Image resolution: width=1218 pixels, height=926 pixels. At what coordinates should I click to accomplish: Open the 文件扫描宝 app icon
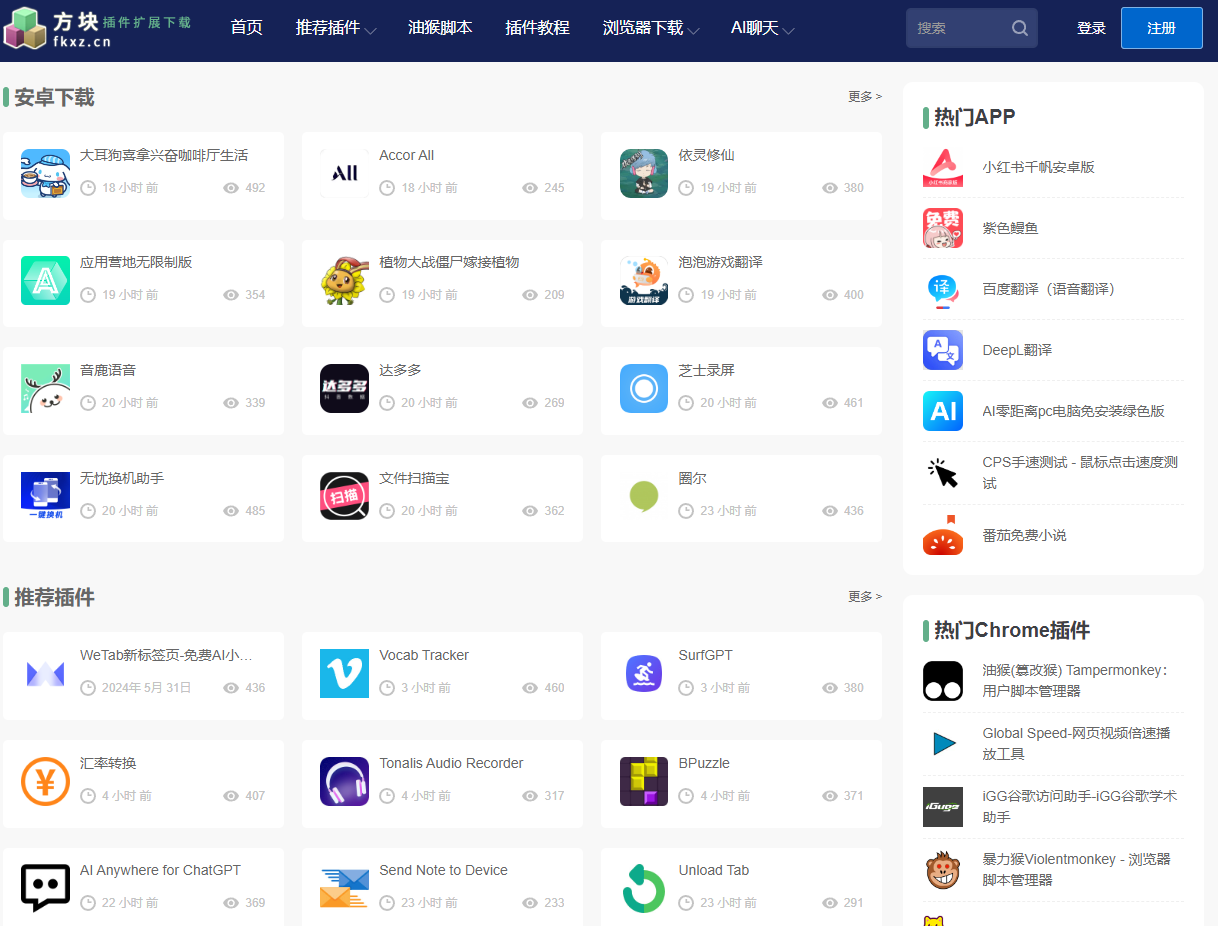point(344,496)
